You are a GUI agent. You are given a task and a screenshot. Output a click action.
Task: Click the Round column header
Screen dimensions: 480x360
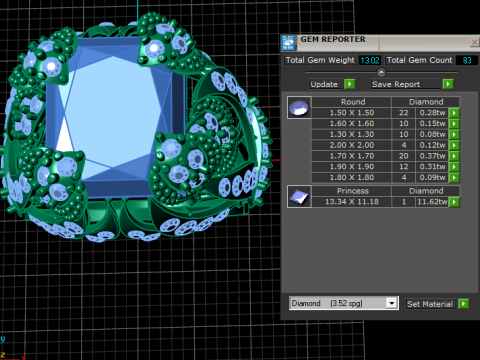[351, 102]
